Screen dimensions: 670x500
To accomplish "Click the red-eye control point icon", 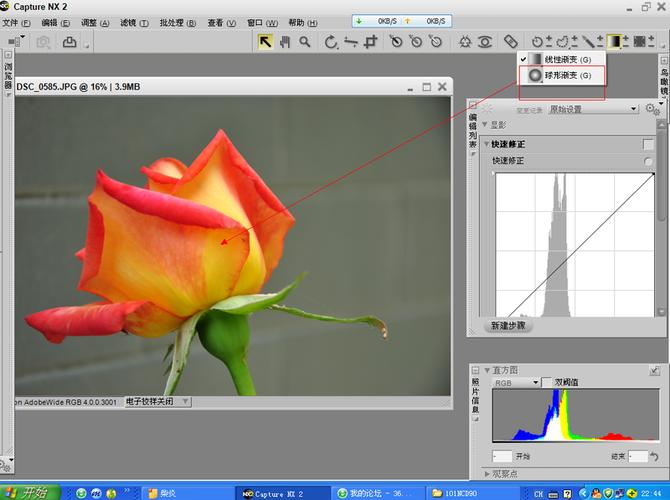I will 485,41.
